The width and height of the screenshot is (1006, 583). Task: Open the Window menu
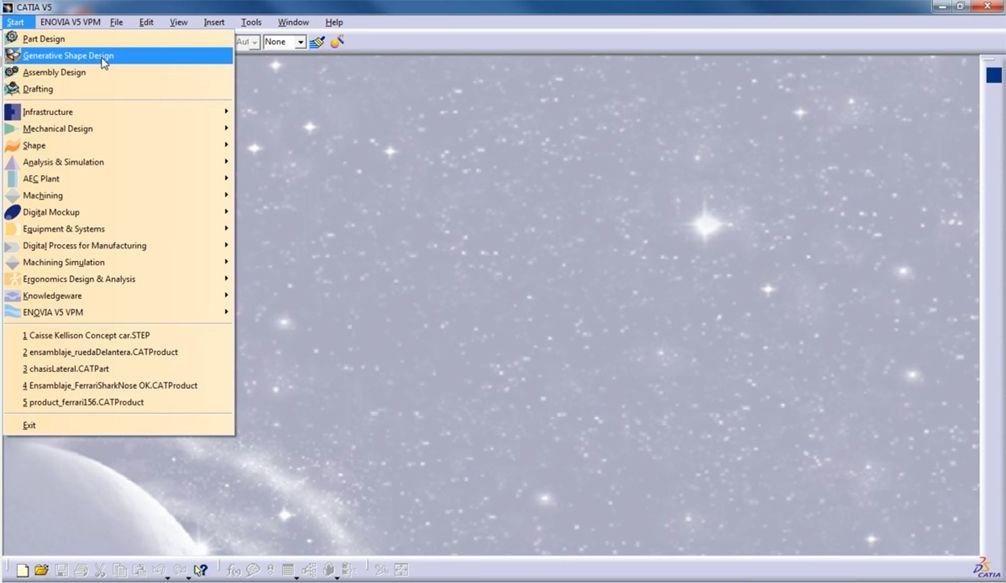[293, 22]
